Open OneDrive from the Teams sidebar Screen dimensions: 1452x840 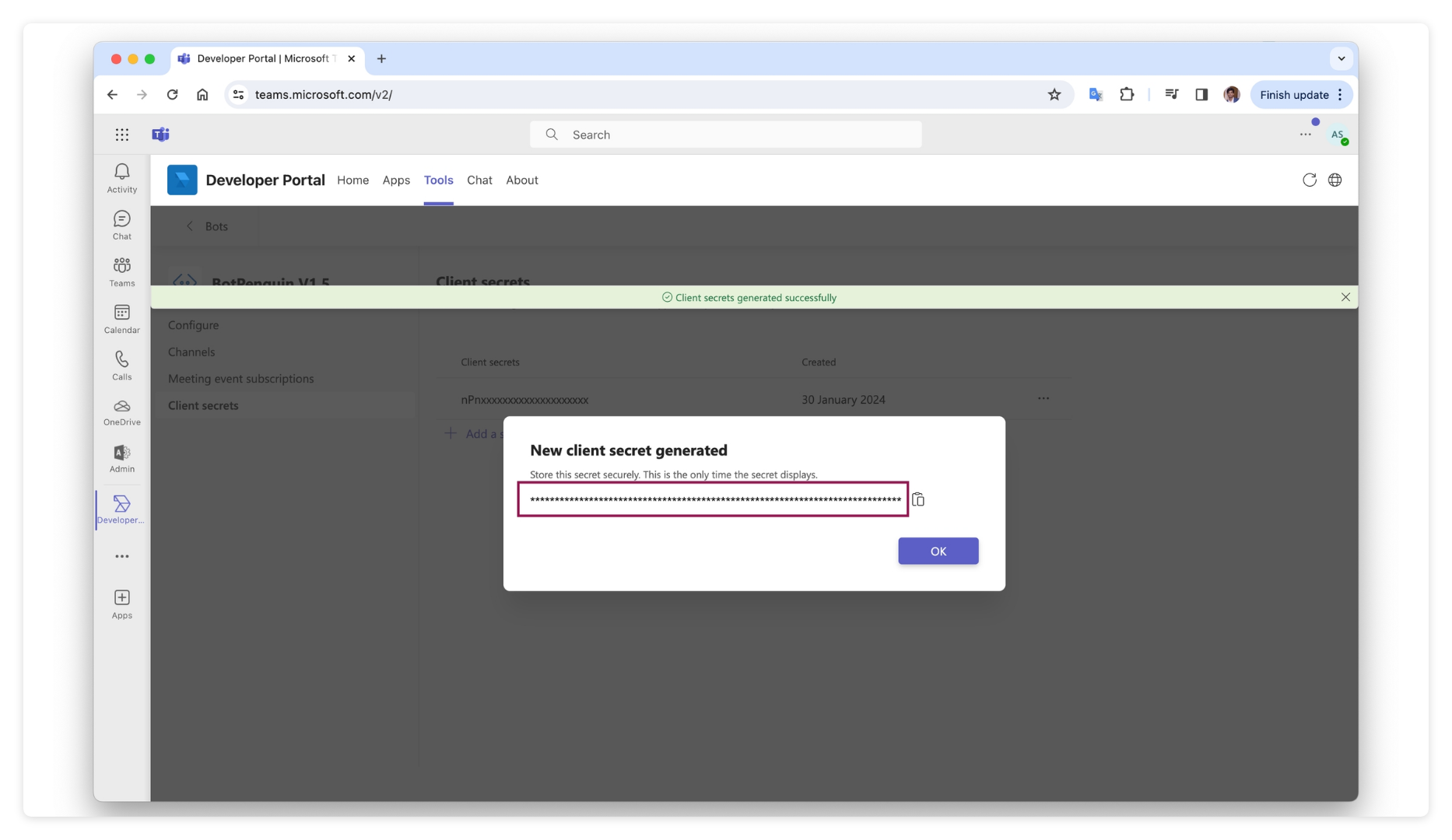(121, 412)
